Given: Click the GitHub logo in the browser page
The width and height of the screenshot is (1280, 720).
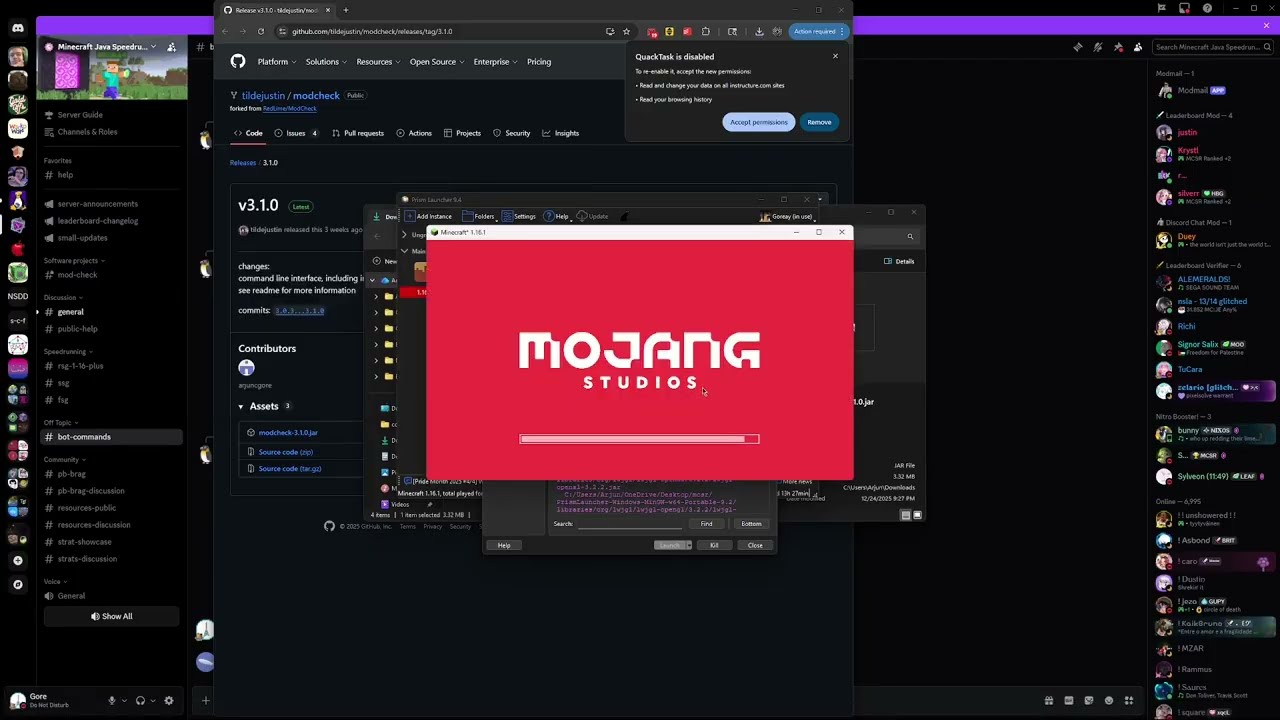Looking at the screenshot, I should 238,62.
